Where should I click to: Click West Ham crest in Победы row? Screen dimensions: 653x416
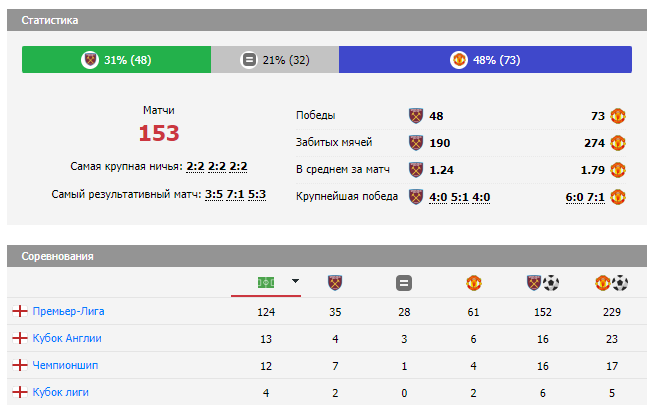tap(416, 116)
